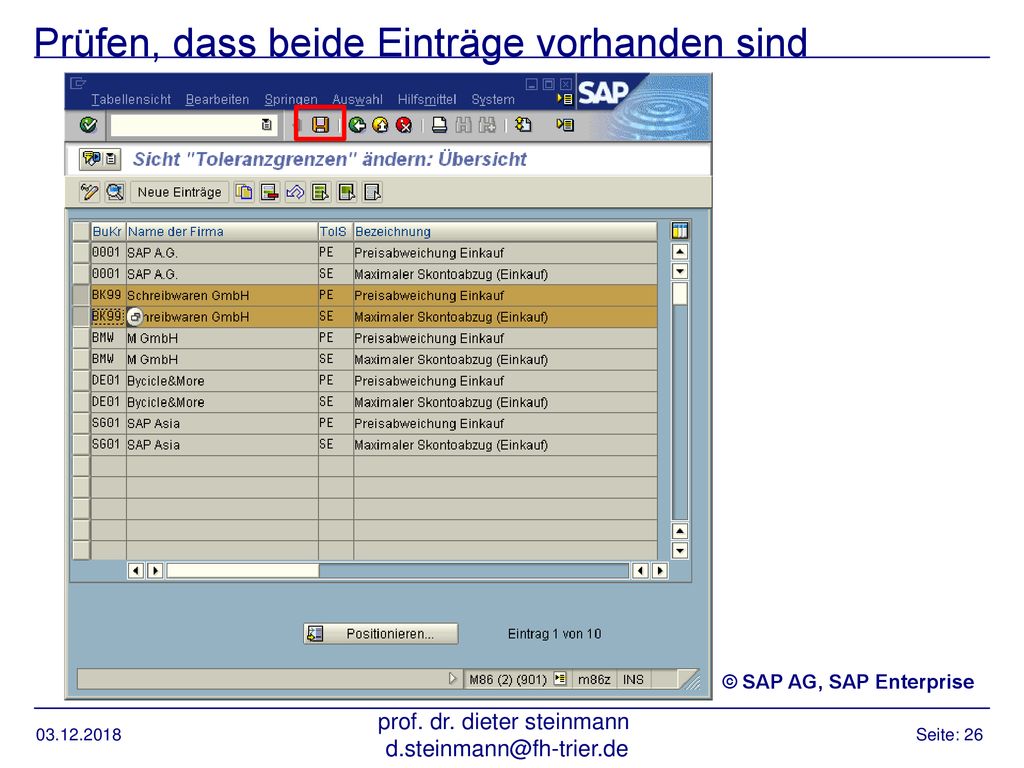Viewport: 1024px width, 768px height.
Task: Click the Display/Change pencil icon
Action: 89,192
